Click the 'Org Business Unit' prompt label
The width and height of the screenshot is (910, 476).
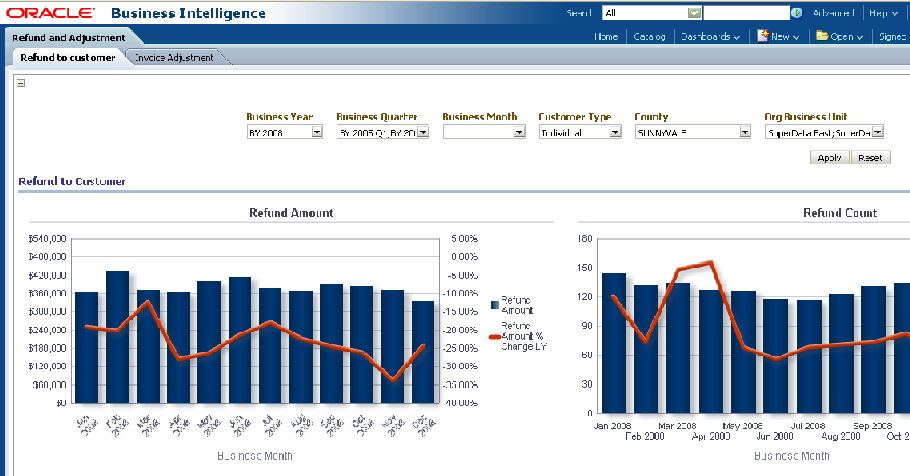coord(806,117)
